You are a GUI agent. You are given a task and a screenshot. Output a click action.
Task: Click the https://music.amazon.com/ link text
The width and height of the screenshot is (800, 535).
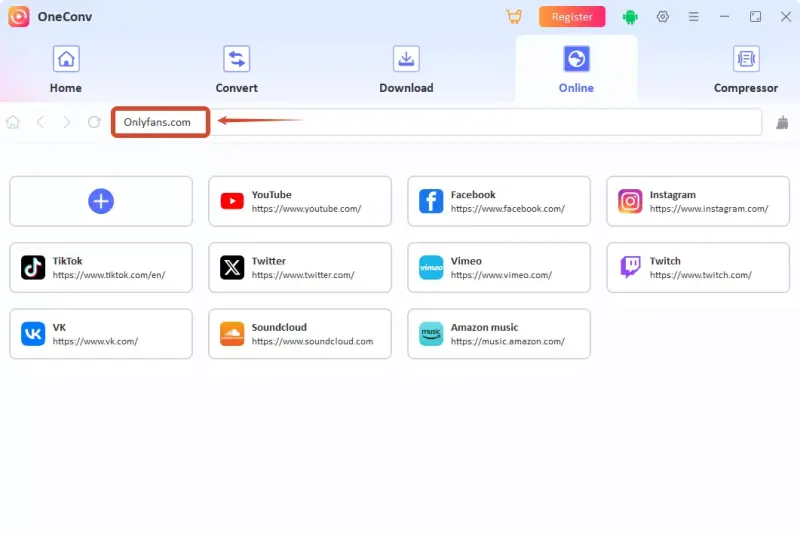click(508, 341)
